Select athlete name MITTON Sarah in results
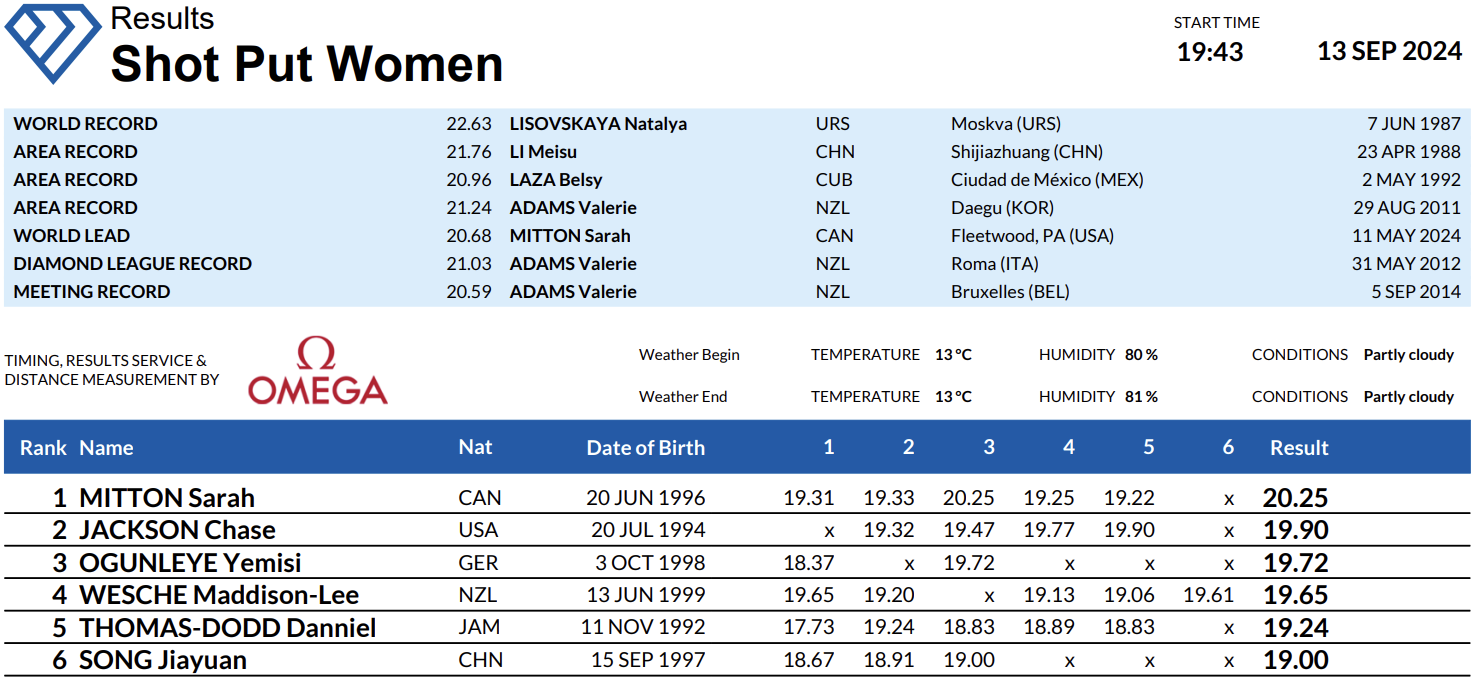Image resolution: width=1473 pixels, height=690 pixels. pyautogui.click(x=167, y=498)
